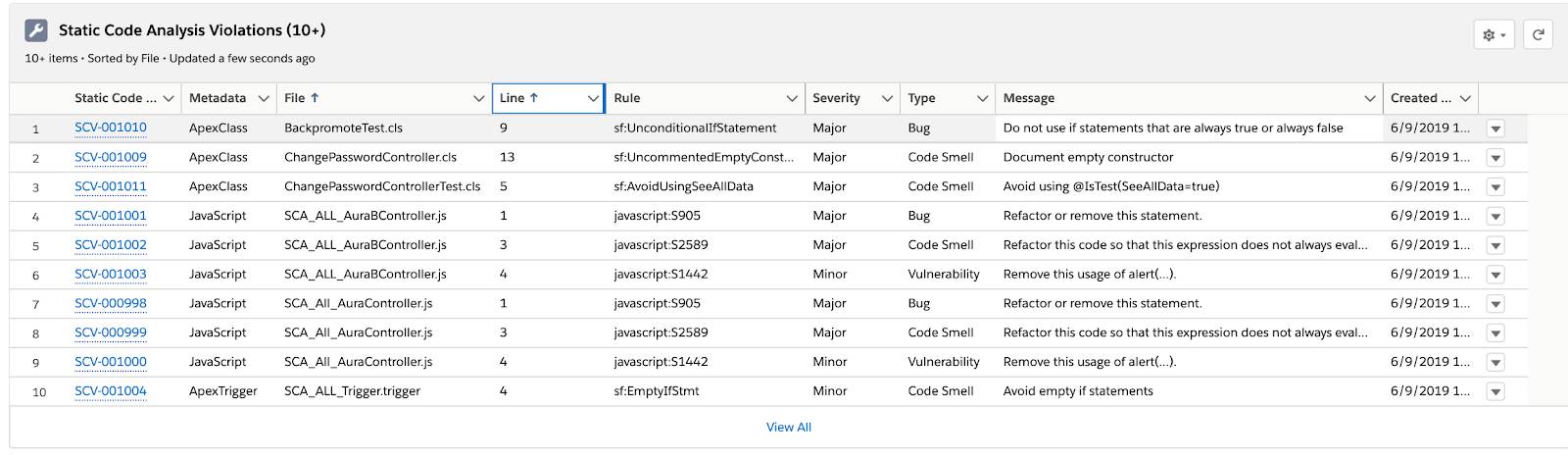The height and width of the screenshot is (460, 1568).
Task: Open the File column dropdown arrow
Action: click(478, 98)
